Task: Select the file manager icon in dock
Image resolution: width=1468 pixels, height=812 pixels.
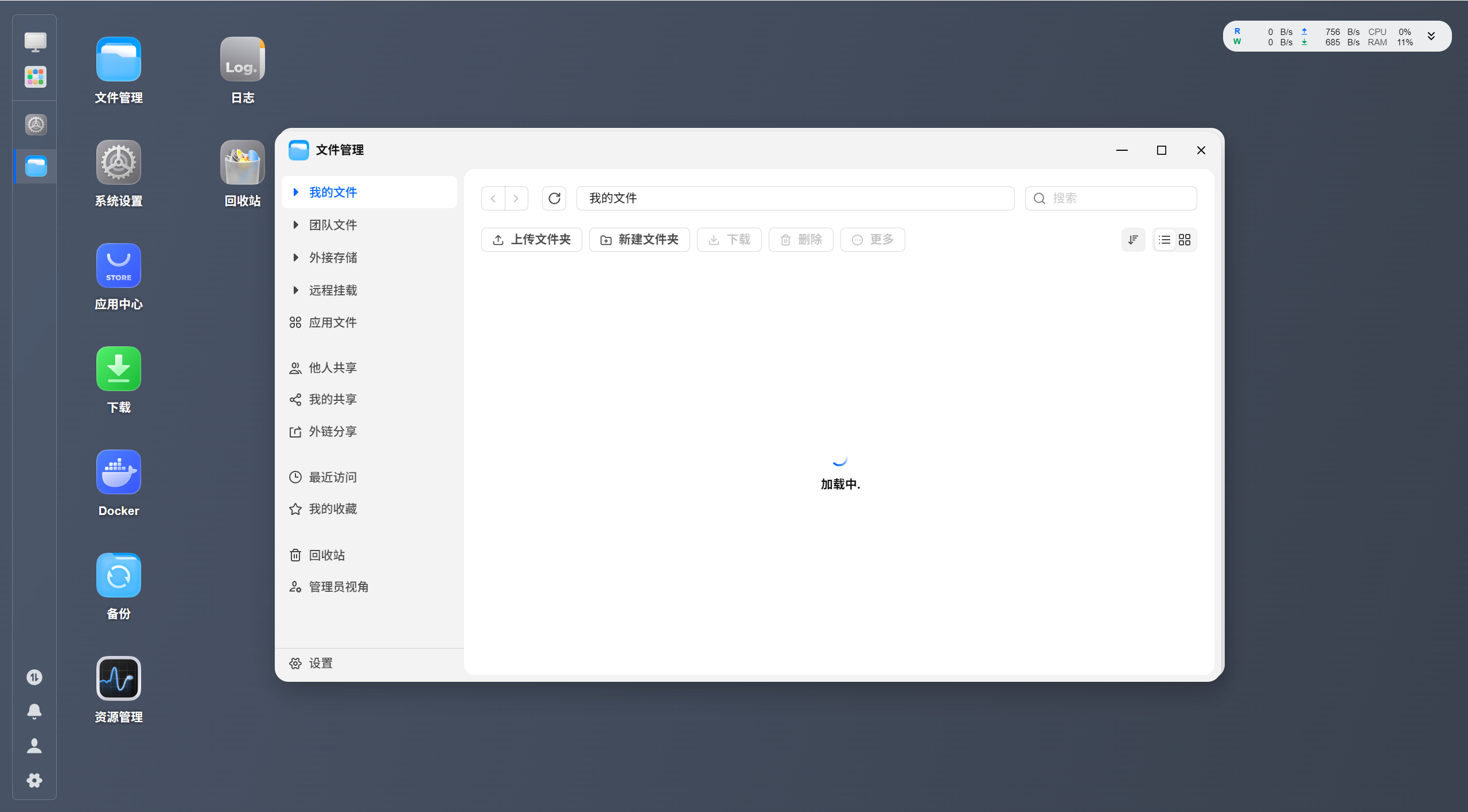Action: click(x=36, y=166)
